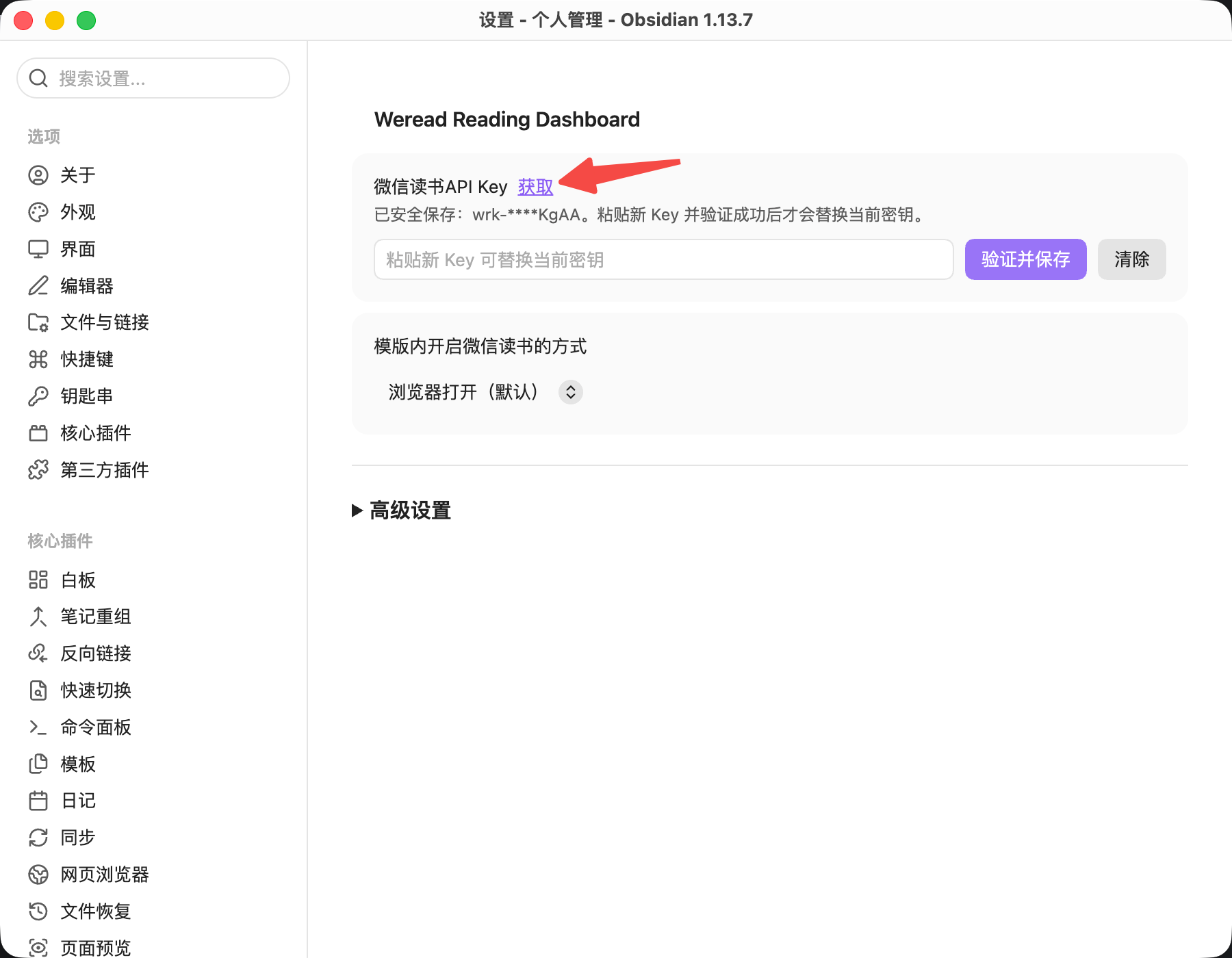
Task: Click the 编辑器 pencil icon
Action: pyautogui.click(x=38, y=285)
